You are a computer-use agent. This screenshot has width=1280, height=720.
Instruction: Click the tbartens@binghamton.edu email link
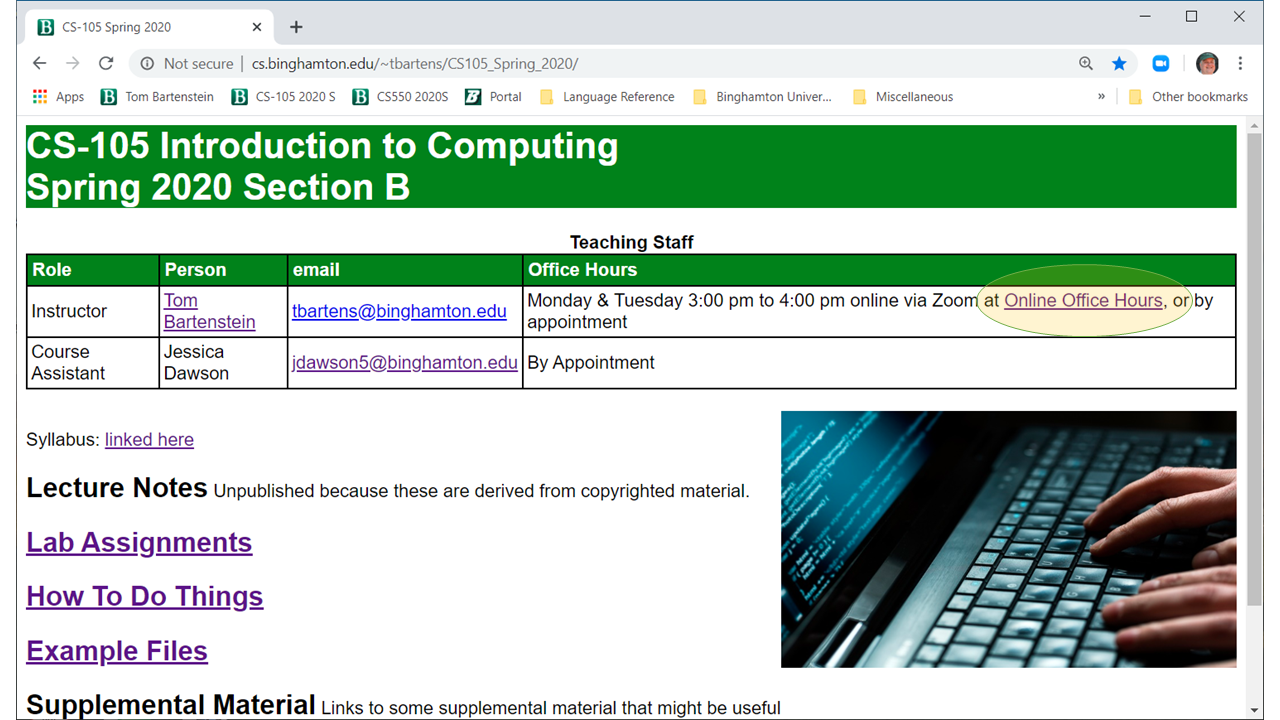point(399,311)
